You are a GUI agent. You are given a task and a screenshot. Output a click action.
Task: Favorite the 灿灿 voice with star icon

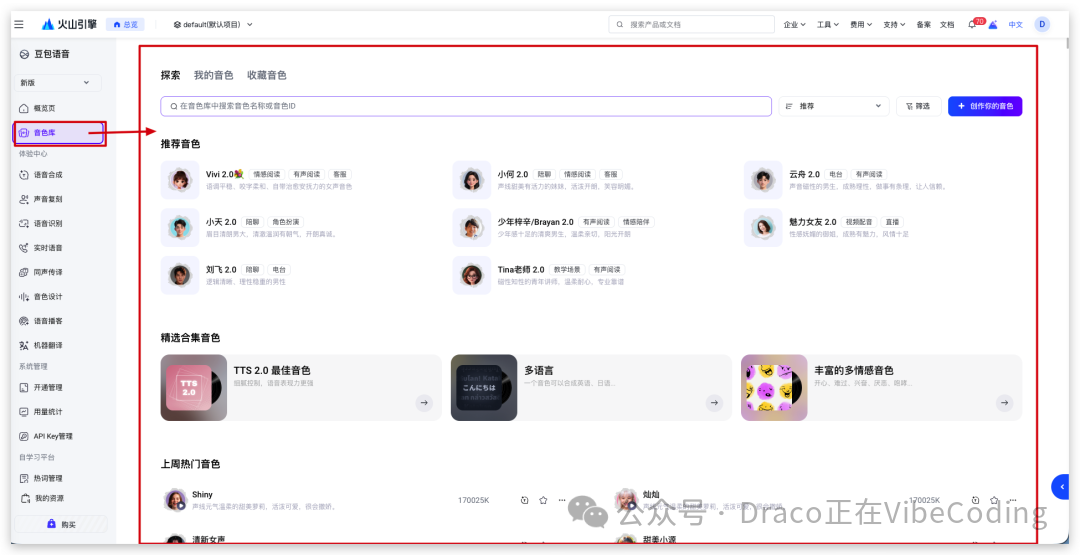pos(994,500)
